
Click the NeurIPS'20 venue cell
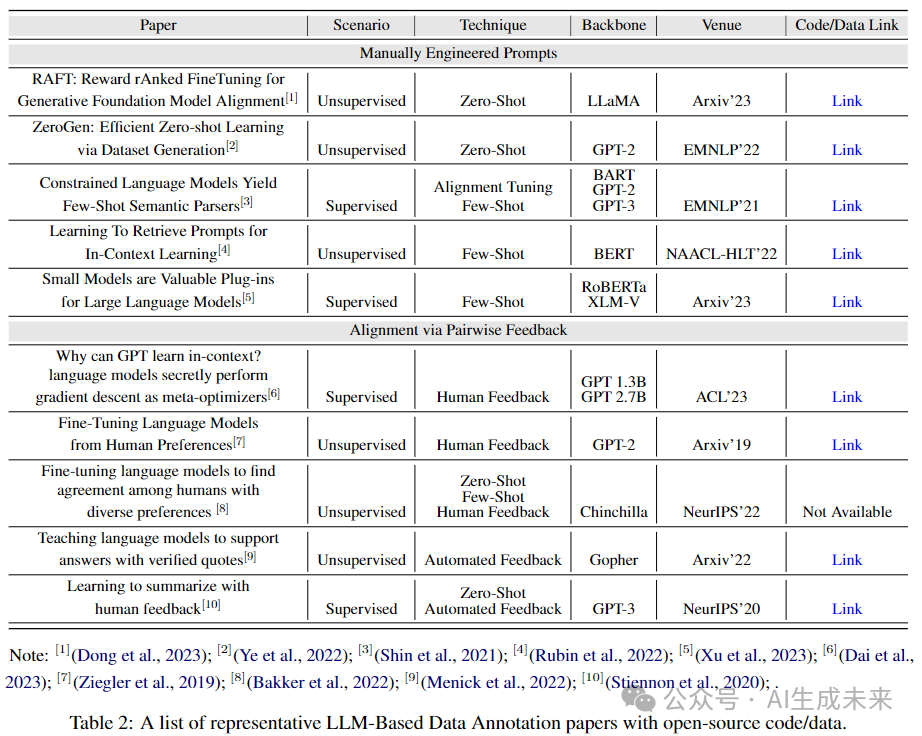click(x=721, y=608)
